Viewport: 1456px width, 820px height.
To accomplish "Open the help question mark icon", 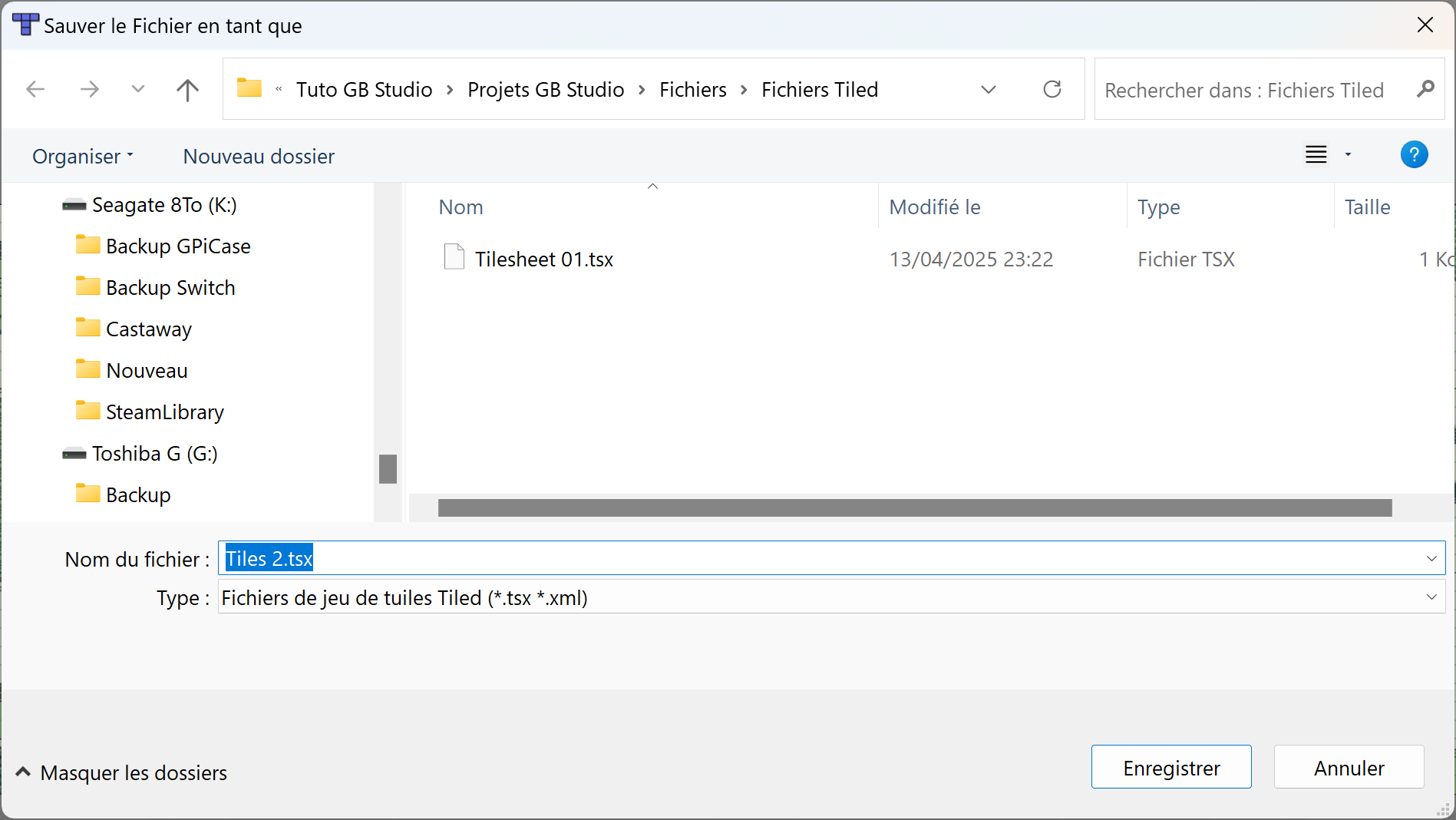I will pos(1414,155).
